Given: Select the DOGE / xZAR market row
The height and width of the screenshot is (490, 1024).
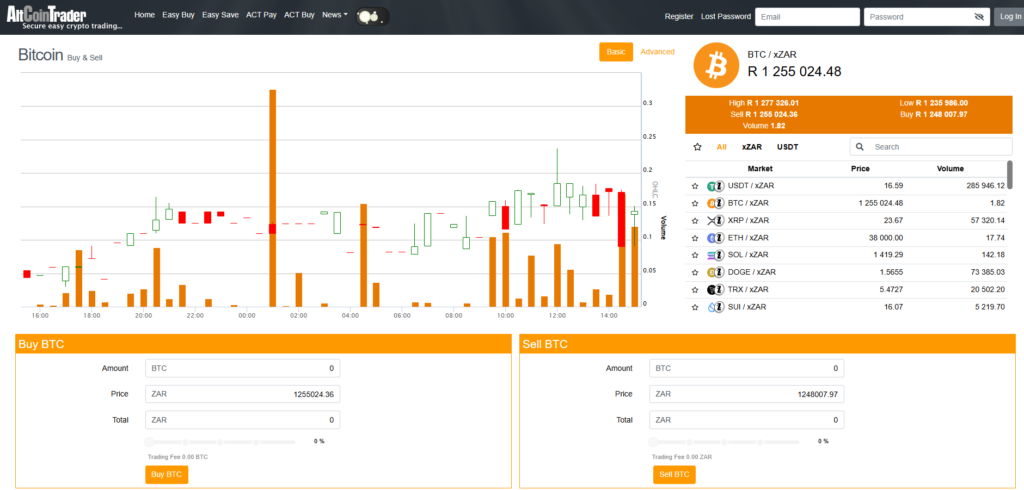Looking at the screenshot, I should (848, 272).
